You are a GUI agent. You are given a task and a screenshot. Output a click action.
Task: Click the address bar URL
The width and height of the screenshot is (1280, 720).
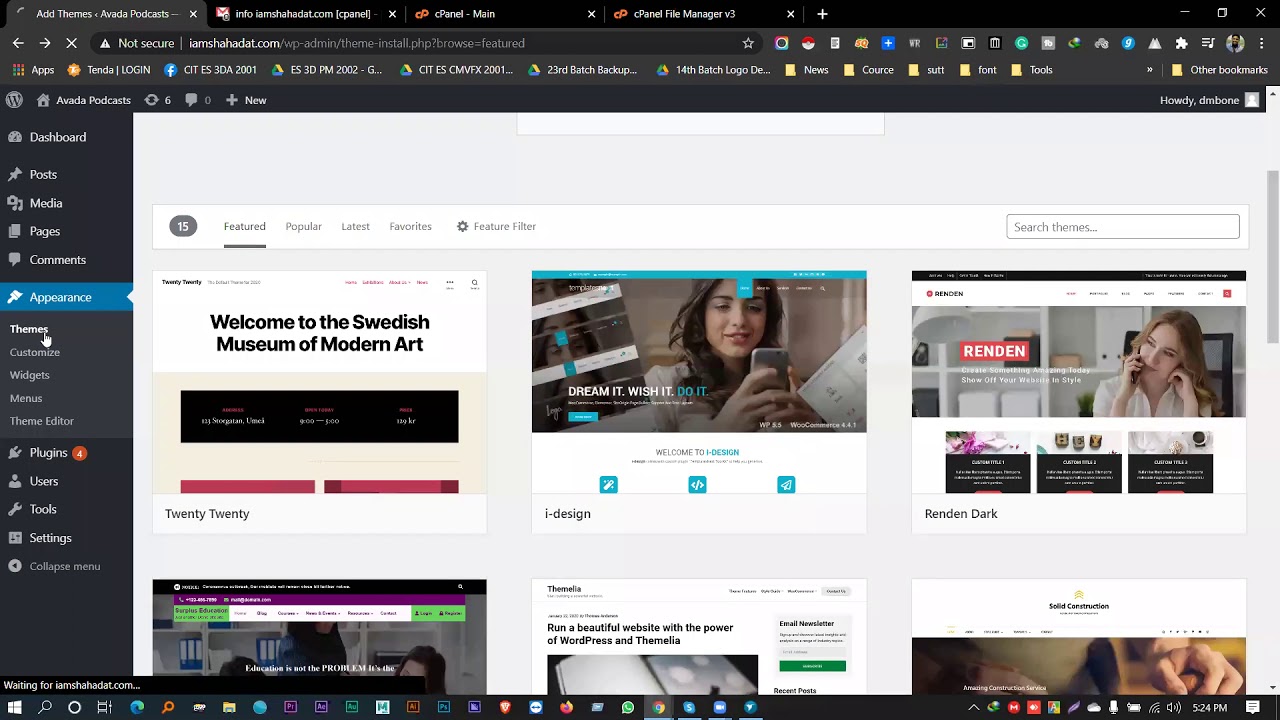click(x=357, y=43)
